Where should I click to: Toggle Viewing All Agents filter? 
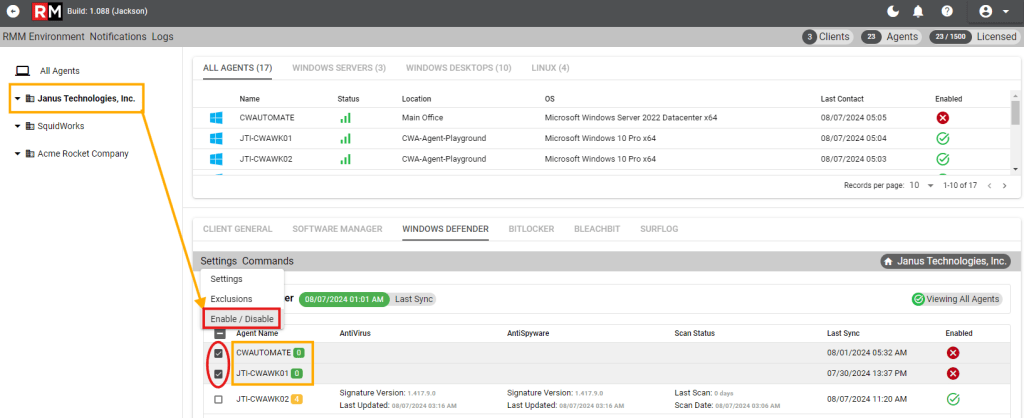click(957, 299)
